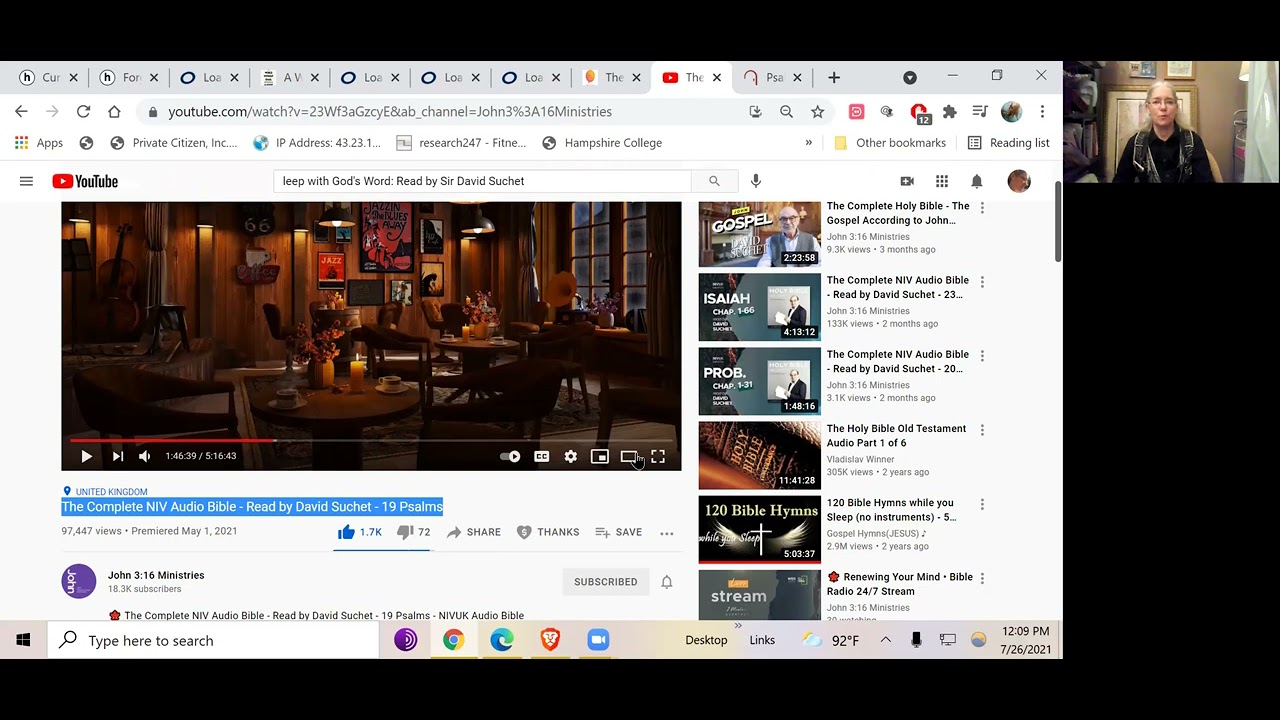Viewport: 1280px width, 720px height.
Task: Reload the page
Action: pyautogui.click(x=83, y=112)
